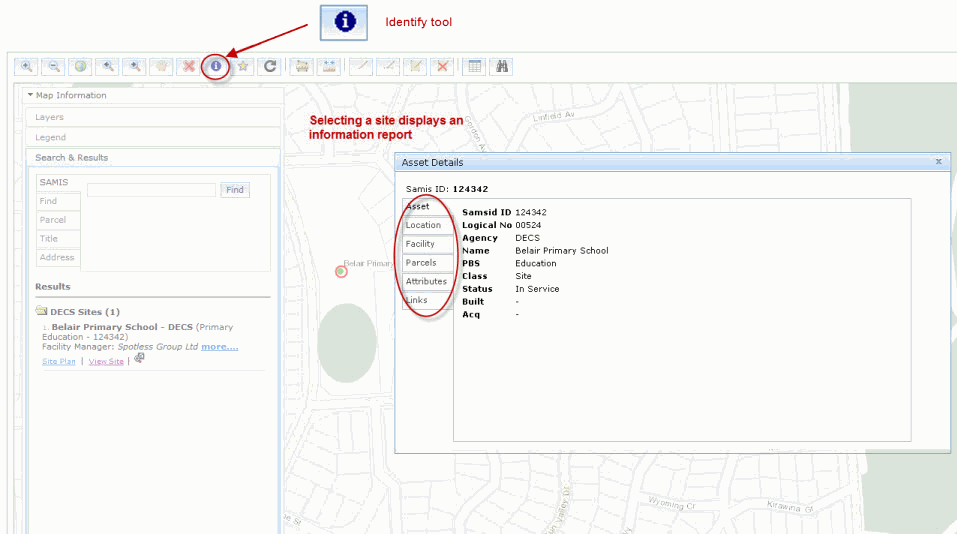The image size is (957, 534).
Task: Click the globe full extent icon
Action: click(x=81, y=66)
